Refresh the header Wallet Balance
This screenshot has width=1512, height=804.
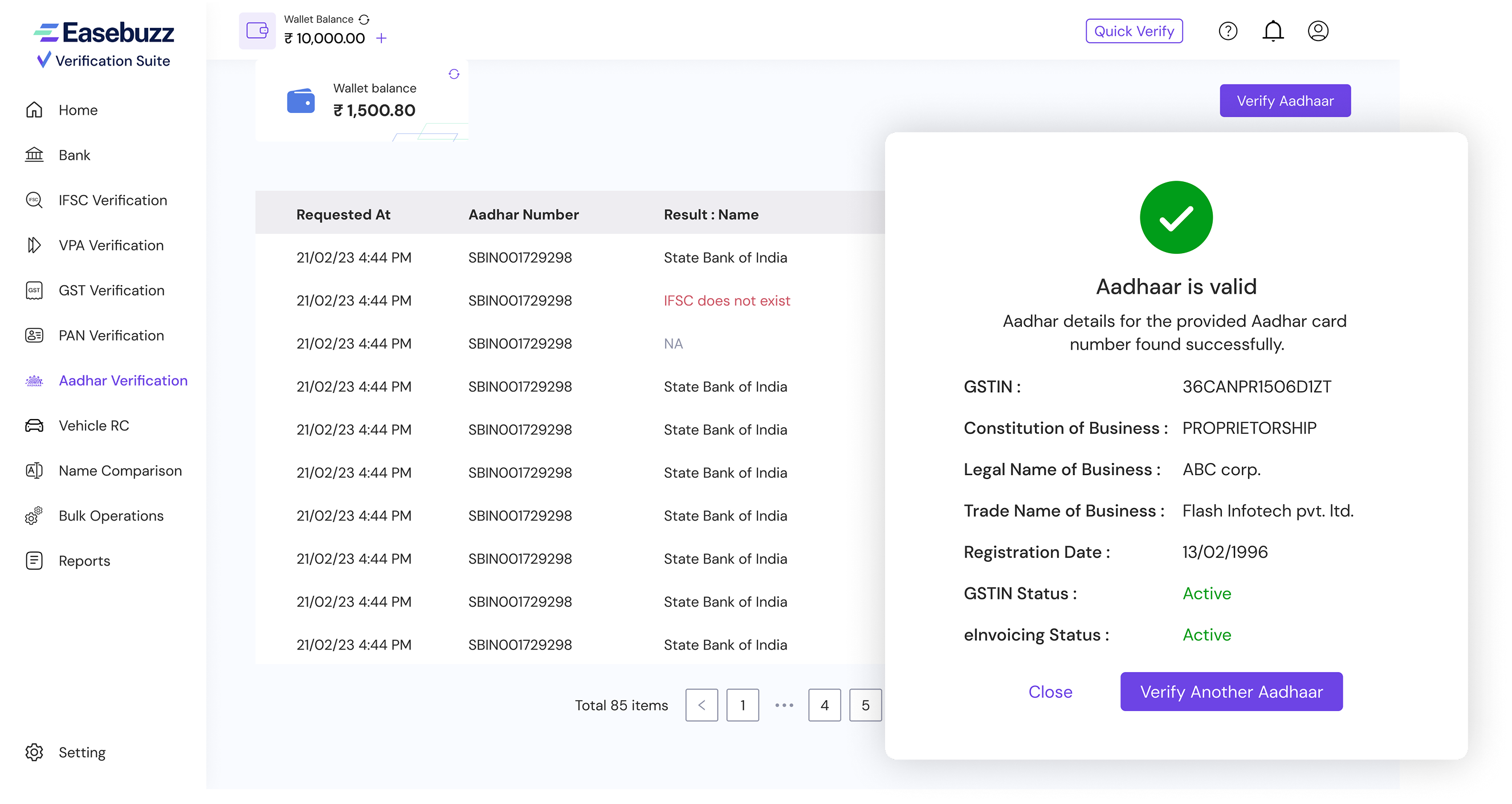[x=364, y=19]
